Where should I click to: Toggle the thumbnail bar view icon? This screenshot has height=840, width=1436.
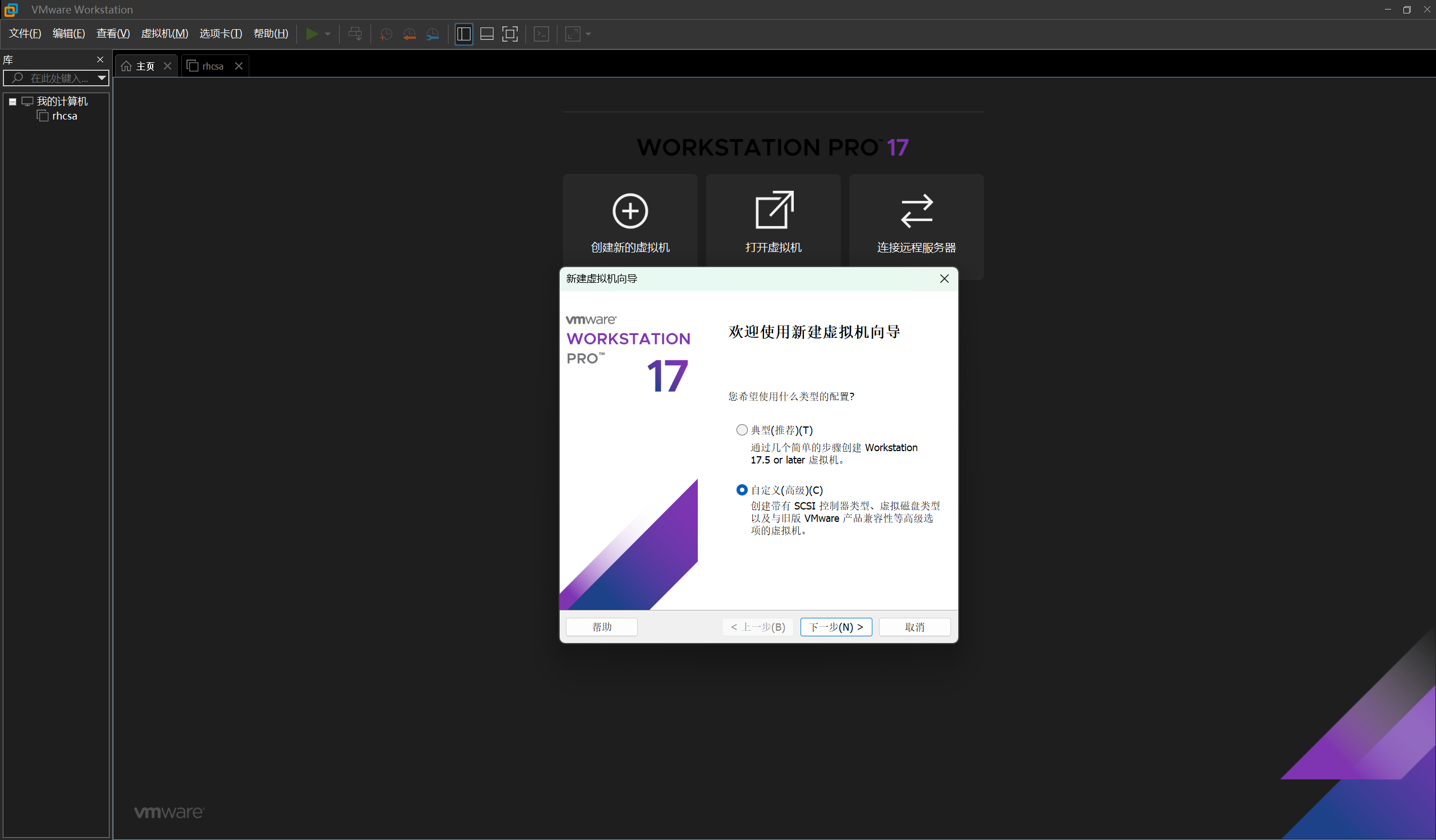(487, 34)
